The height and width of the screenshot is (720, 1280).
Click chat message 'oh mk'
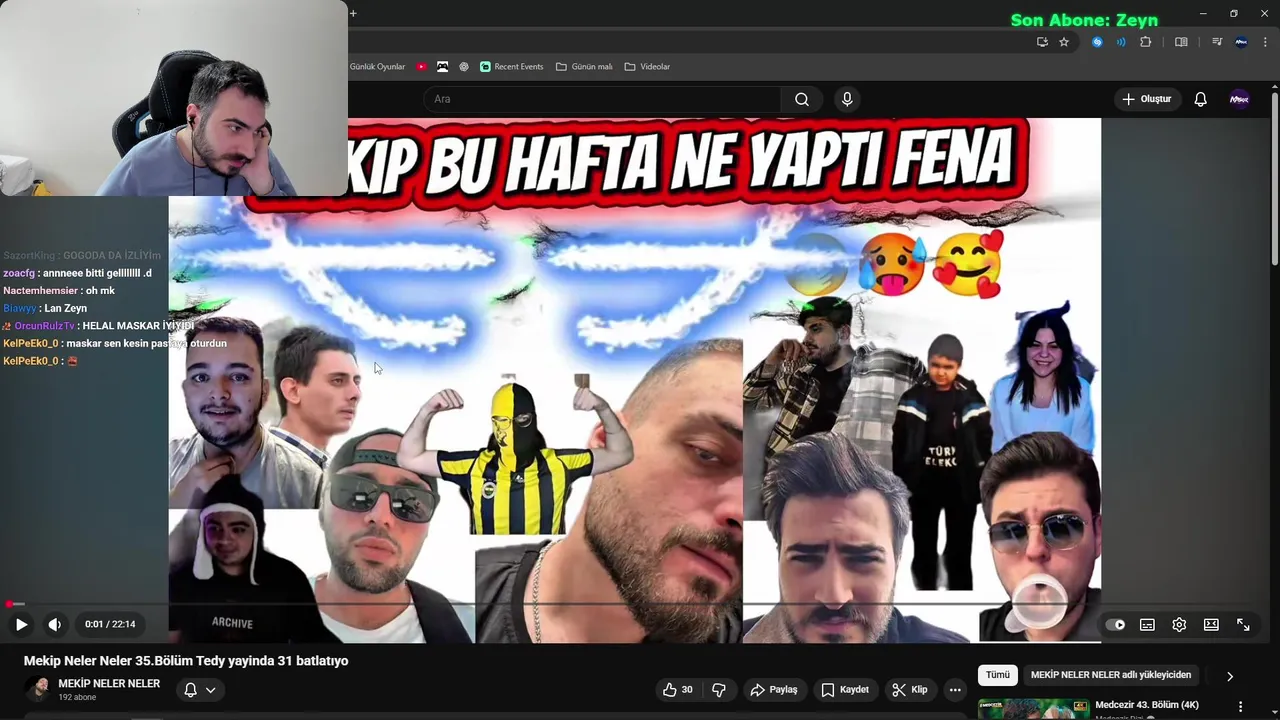click(x=100, y=291)
